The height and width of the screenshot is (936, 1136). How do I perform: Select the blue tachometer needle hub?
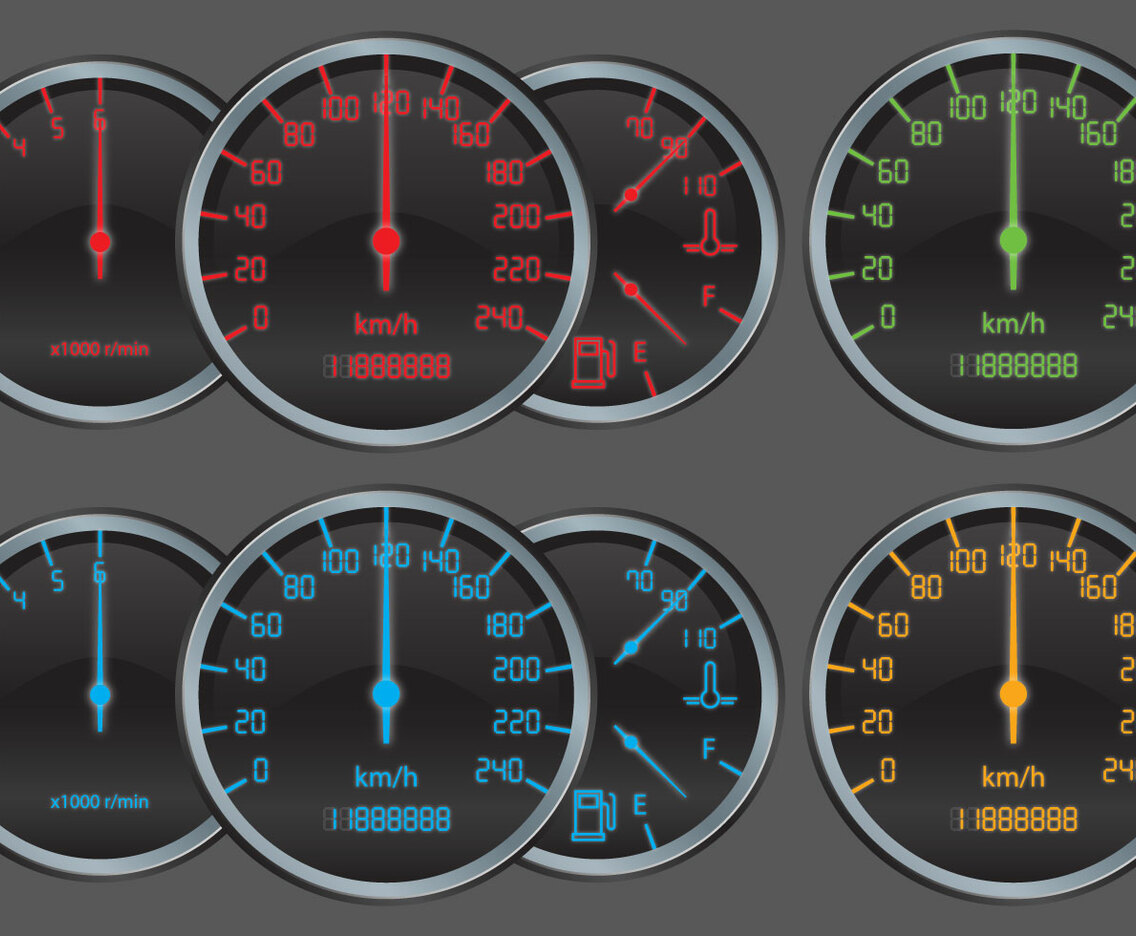pyautogui.click(x=99, y=693)
